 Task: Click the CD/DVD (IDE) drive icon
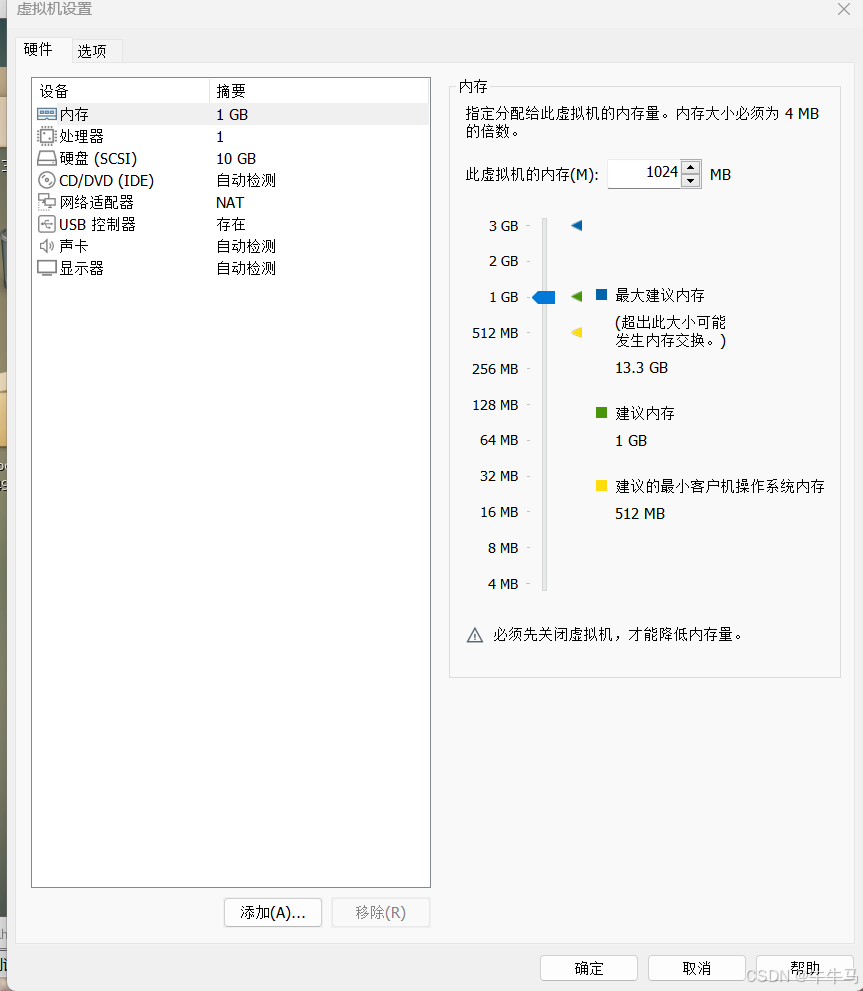click(x=47, y=180)
